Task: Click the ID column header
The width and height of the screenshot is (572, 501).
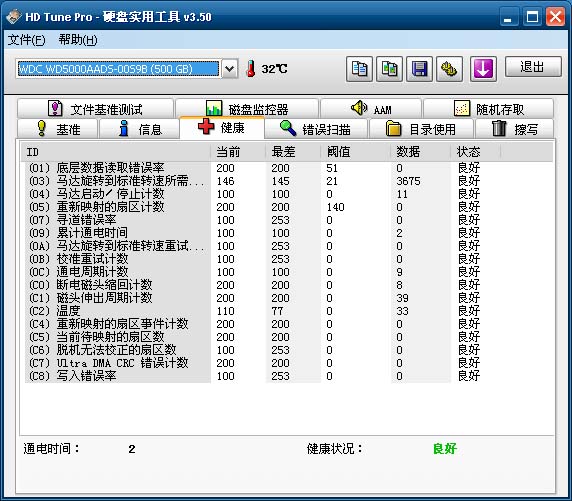Action: (115, 152)
